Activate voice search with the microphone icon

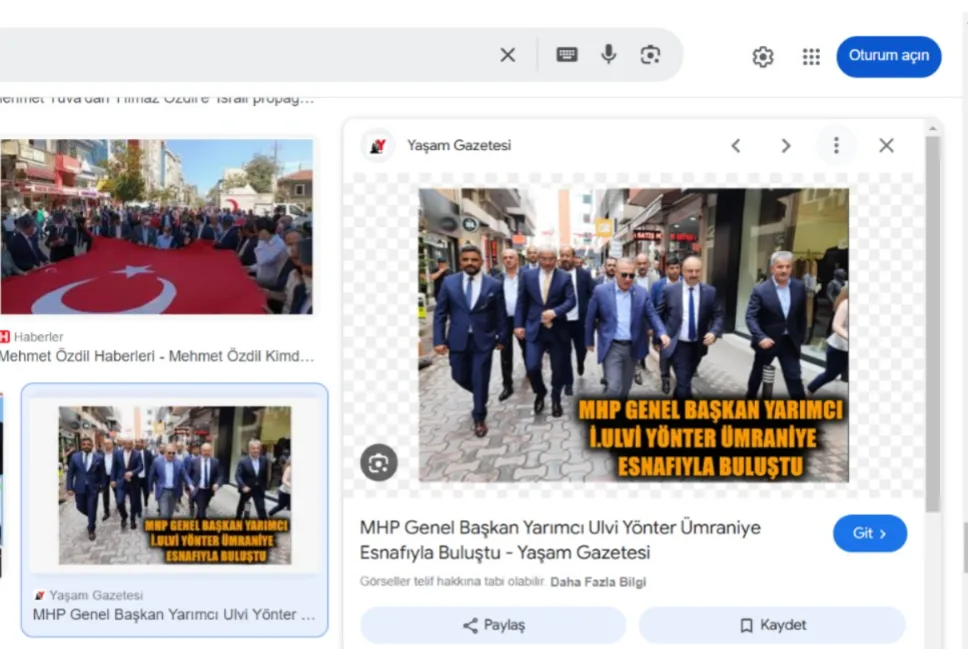609,56
